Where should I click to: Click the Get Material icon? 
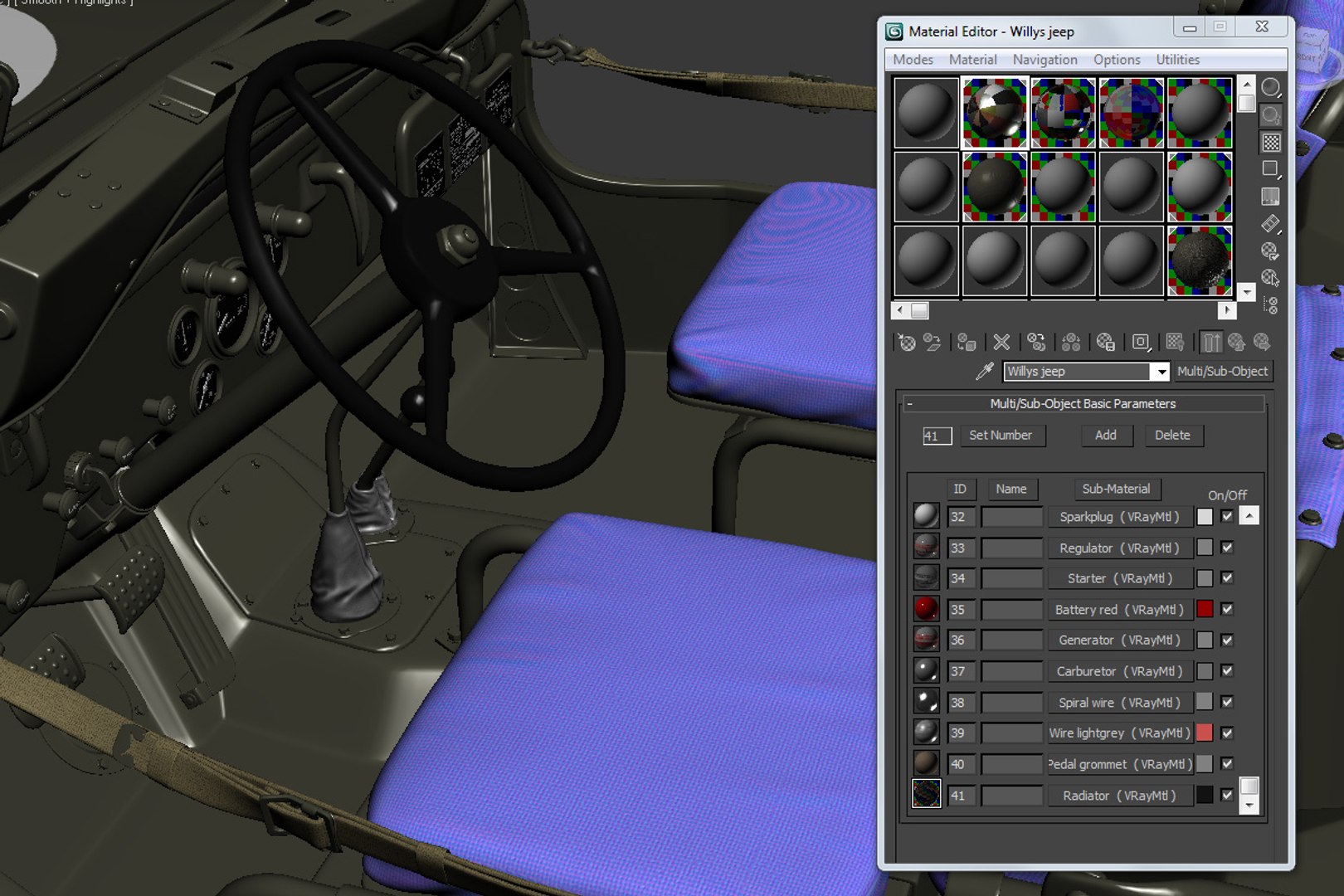[x=906, y=342]
